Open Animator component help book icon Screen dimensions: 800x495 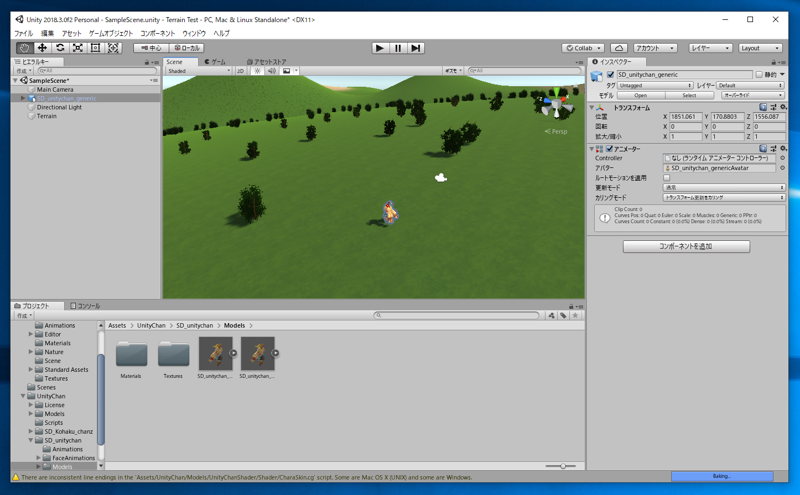[763, 148]
